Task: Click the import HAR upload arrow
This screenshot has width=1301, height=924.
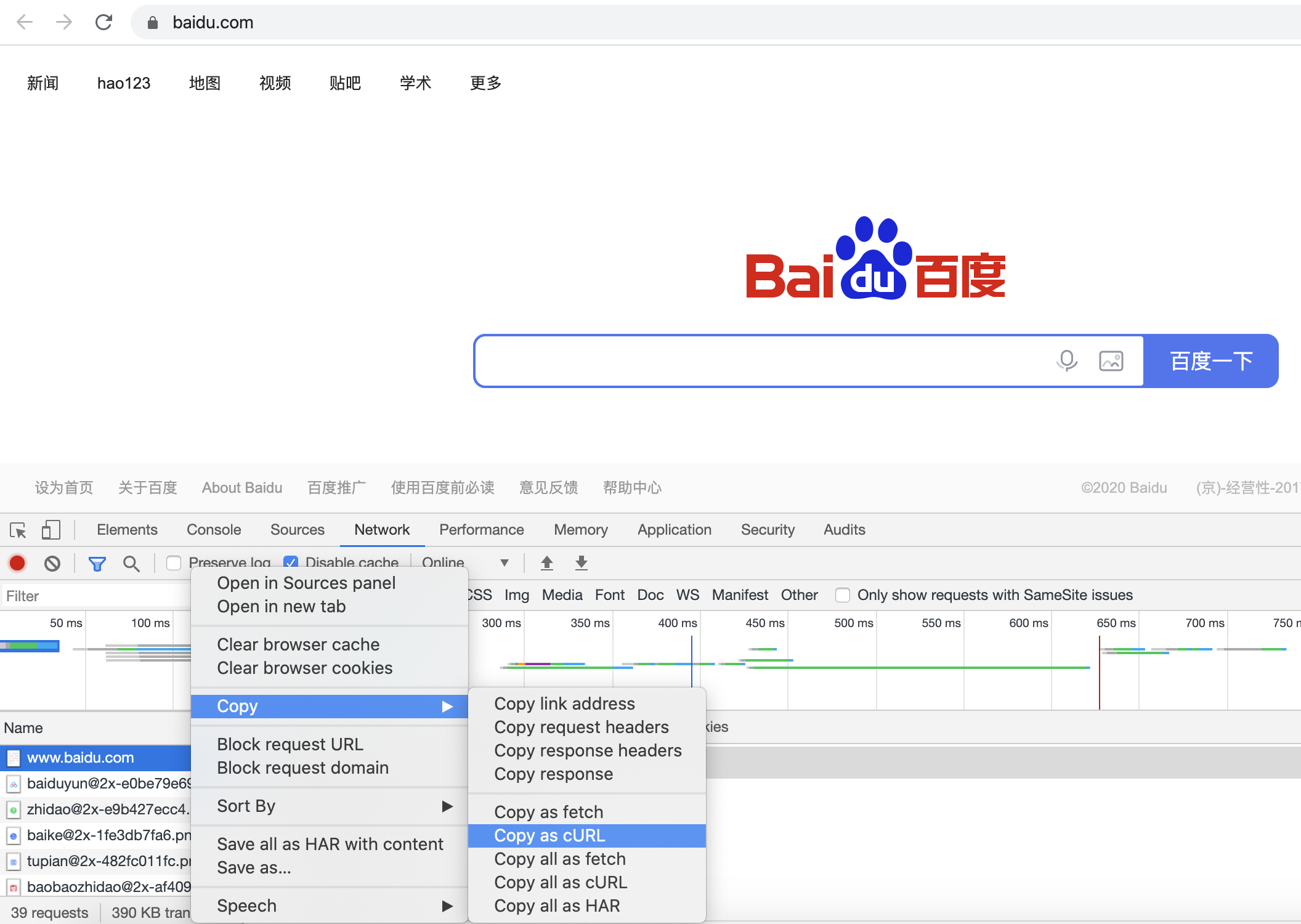Action: pos(547,563)
